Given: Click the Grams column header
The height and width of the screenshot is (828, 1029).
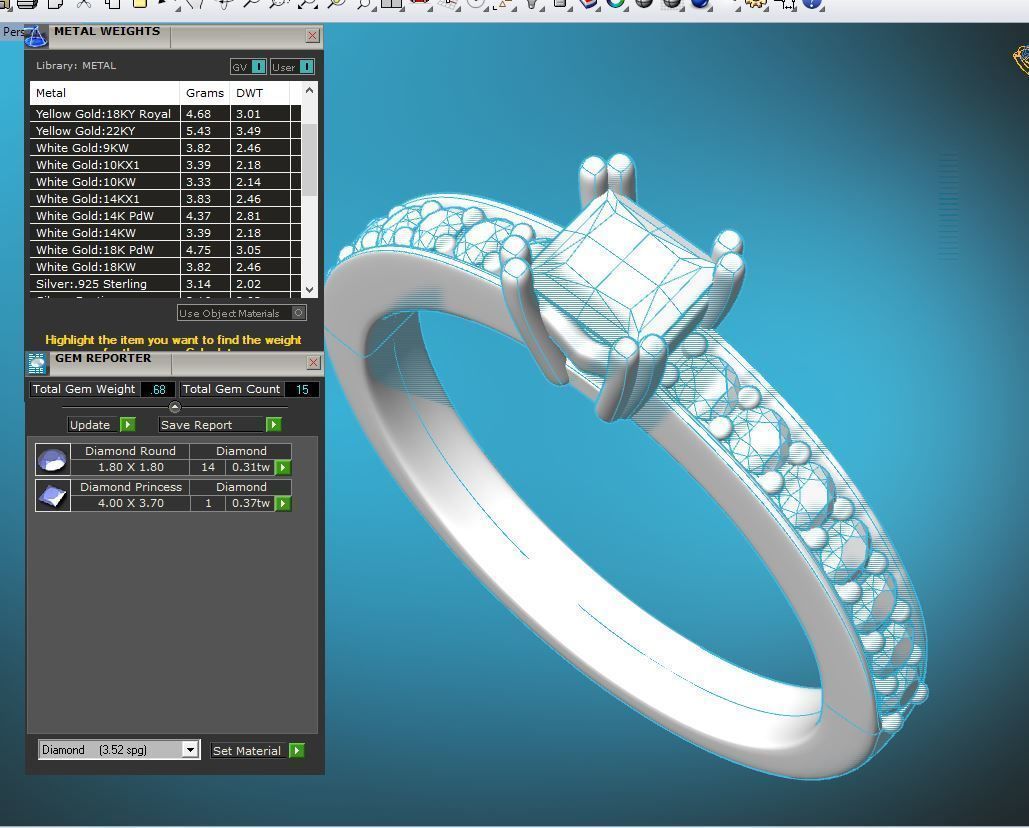Looking at the screenshot, I should [205, 93].
